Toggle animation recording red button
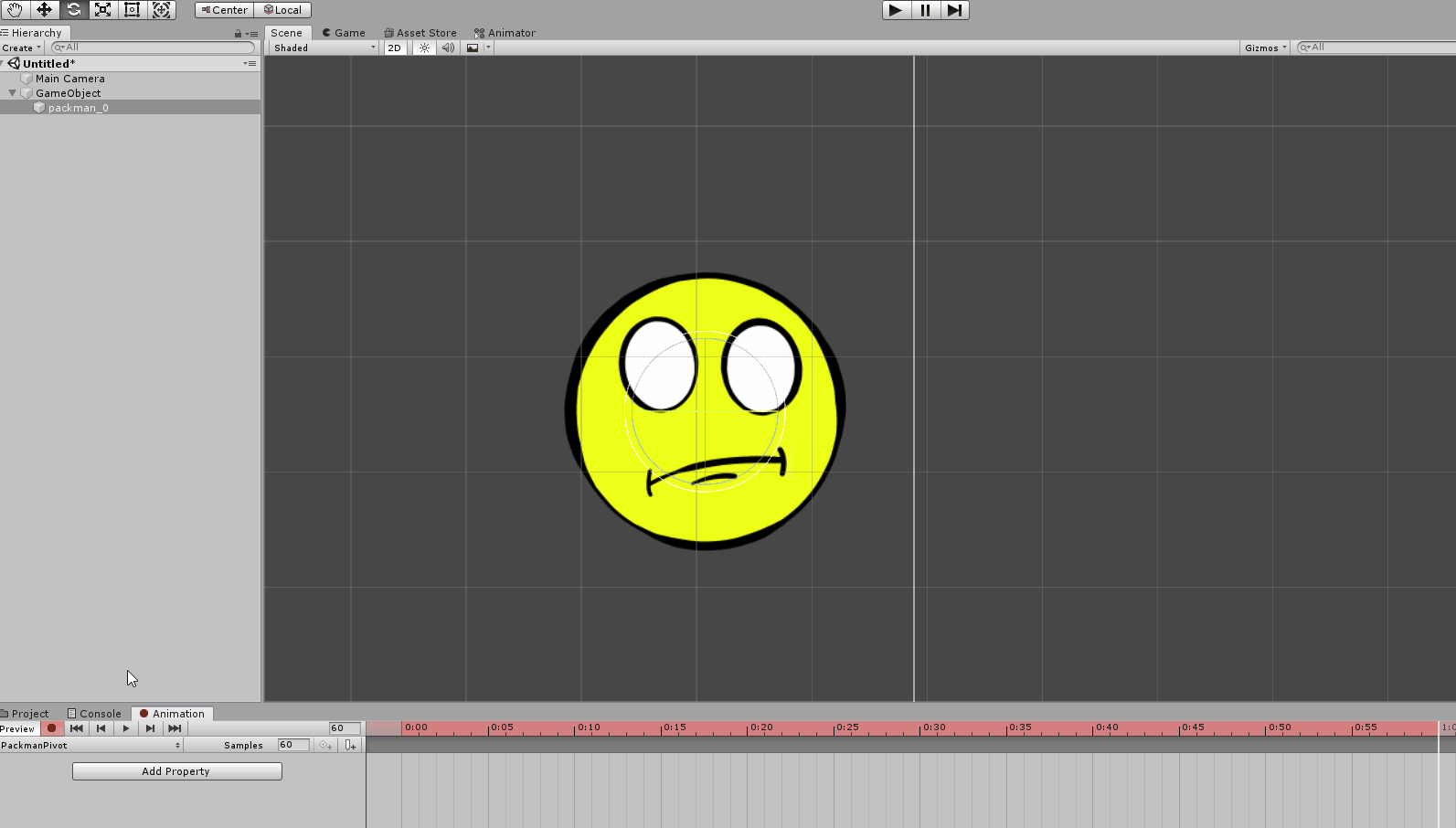1456x828 pixels. click(52, 728)
